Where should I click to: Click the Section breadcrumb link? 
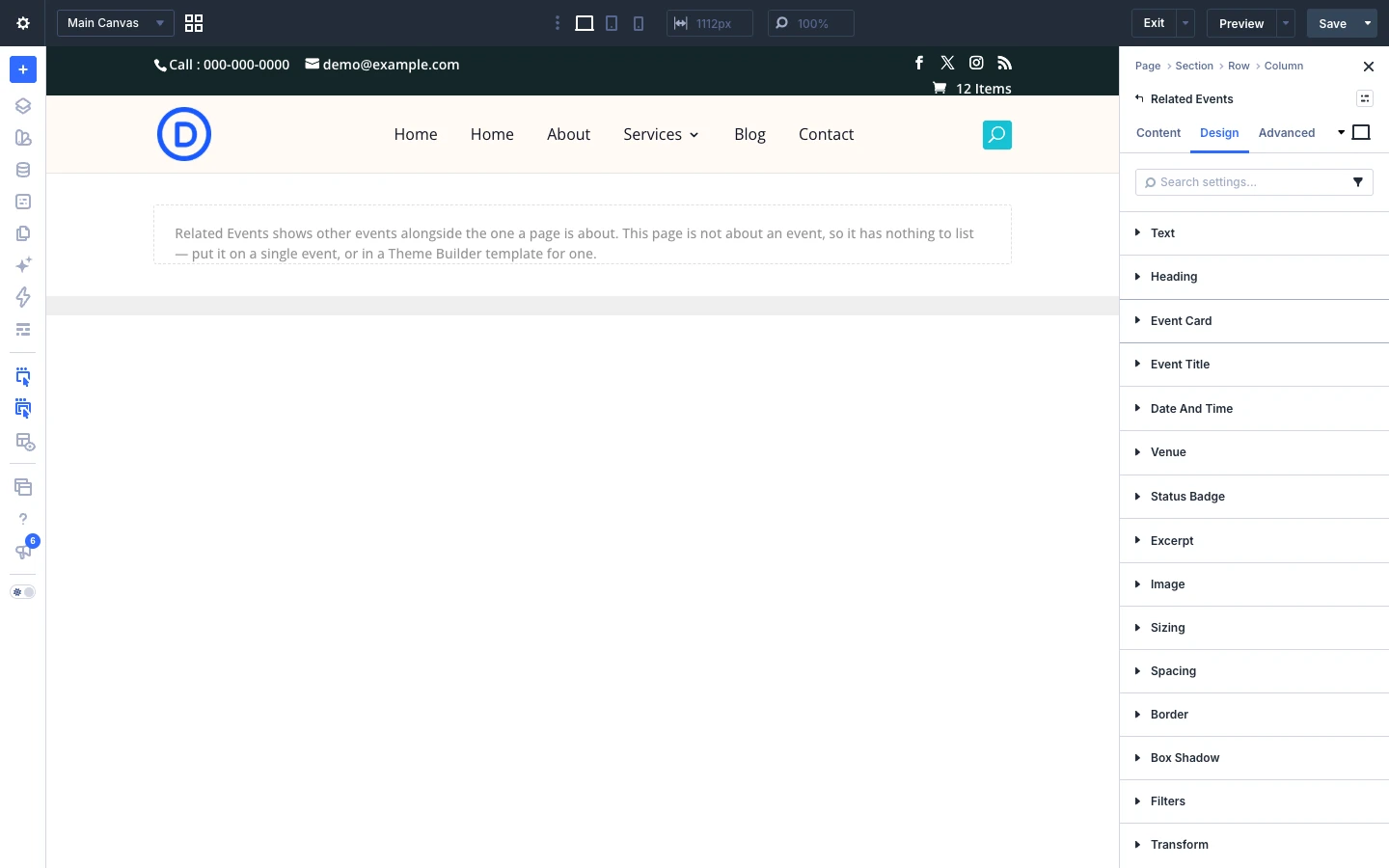pyautogui.click(x=1194, y=66)
